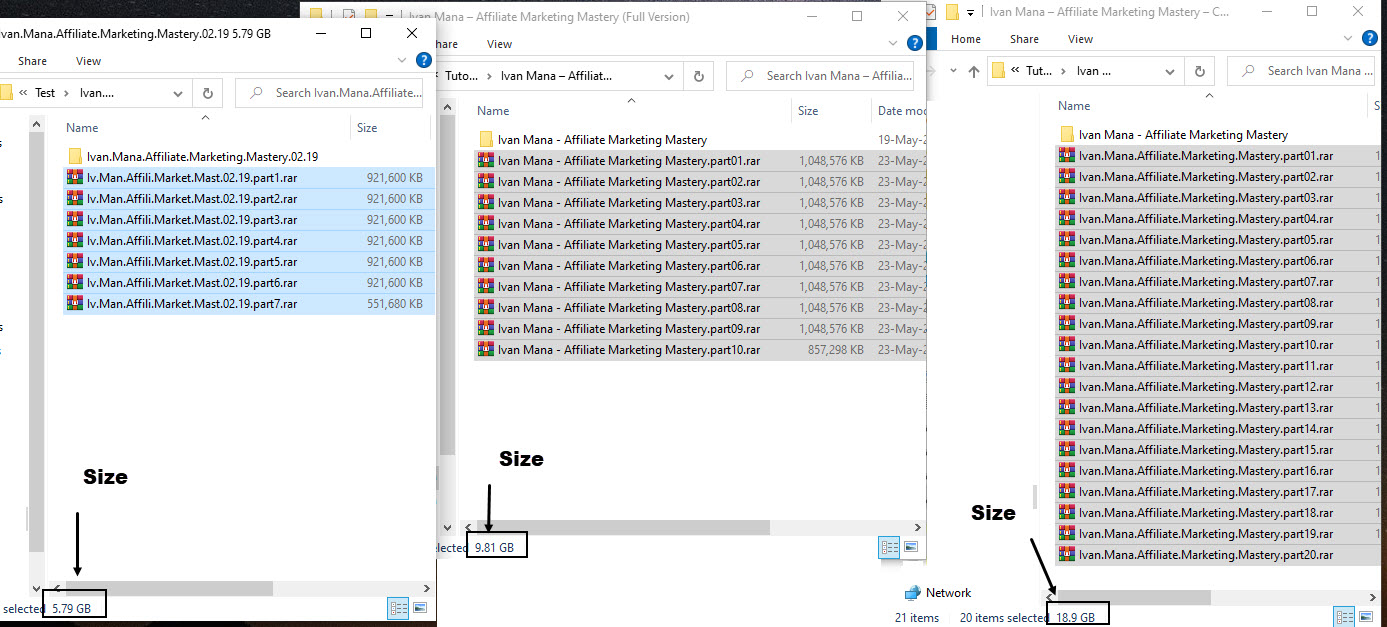
Task: Click the RAR icon of Ivan.Mana.Affiliate.Marketing.Mastery.part14.rar
Action: 1067,429
